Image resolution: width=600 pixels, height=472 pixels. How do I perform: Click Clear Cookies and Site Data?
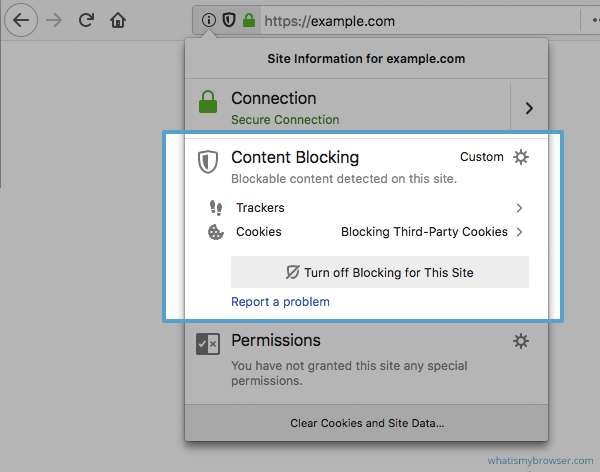point(367,423)
